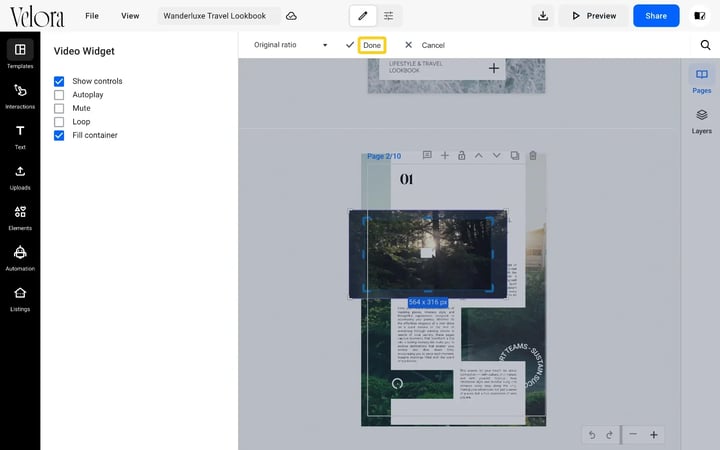Screen dimensions: 720x450
Task: Open the Templates panel
Action: pyautogui.click(x=20, y=54)
